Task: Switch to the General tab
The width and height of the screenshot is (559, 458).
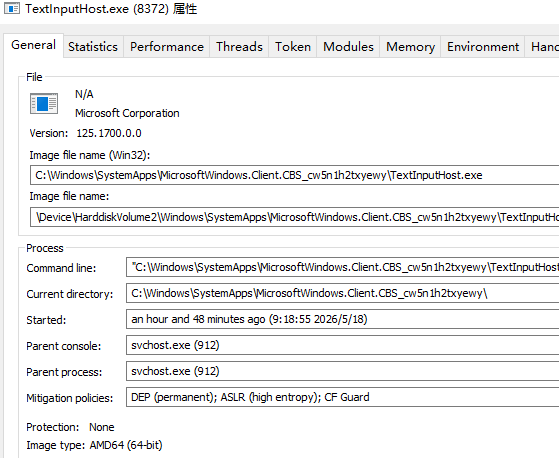Action: click(34, 45)
